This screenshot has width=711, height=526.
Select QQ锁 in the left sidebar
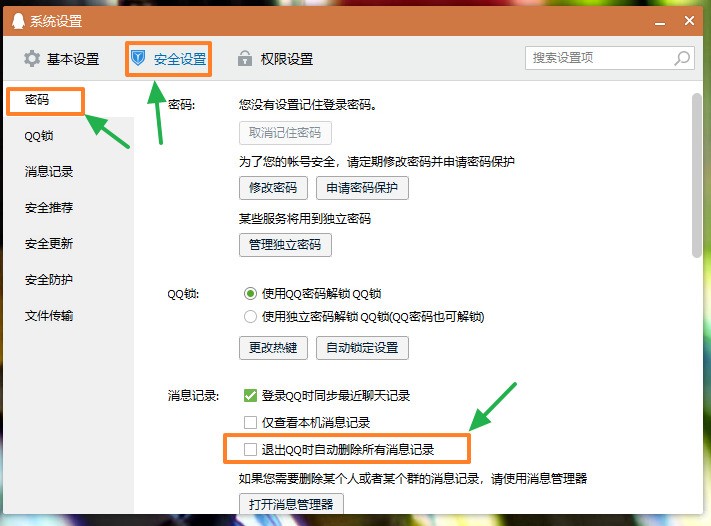coord(39,136)
